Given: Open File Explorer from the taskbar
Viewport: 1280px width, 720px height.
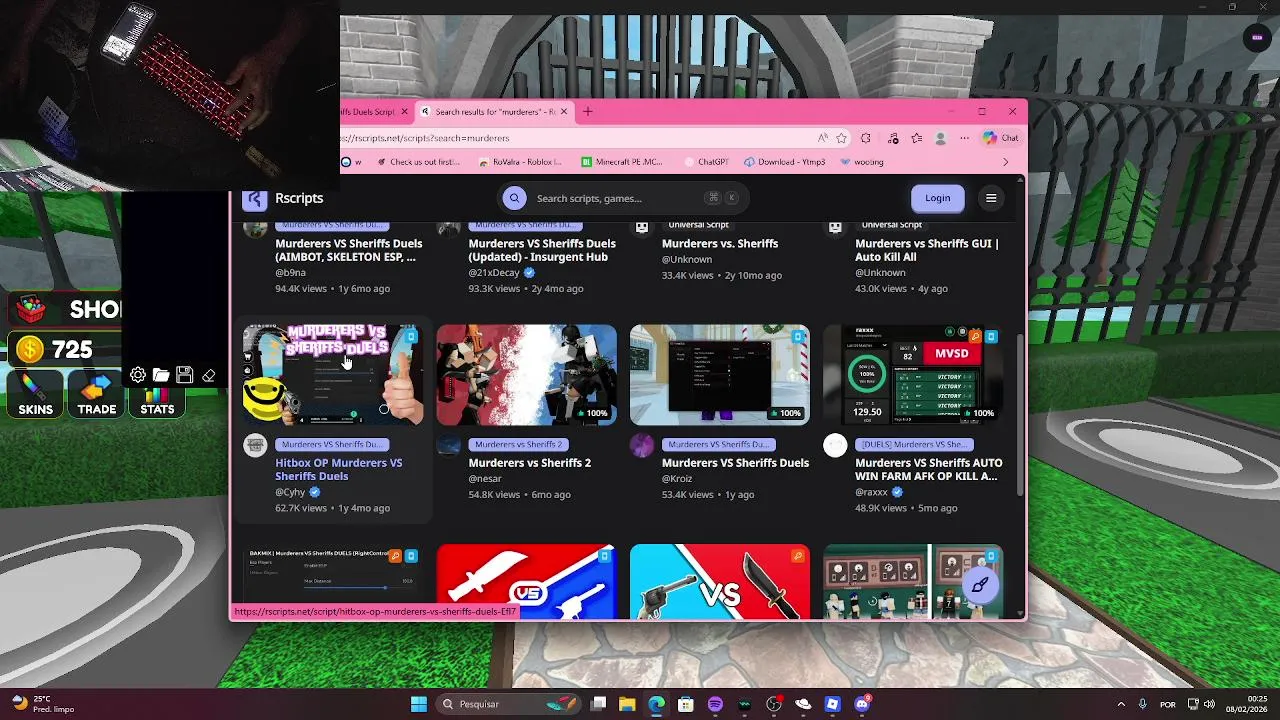Looking at the screenshot, I should pyautogui.click(x=627, y=704).
